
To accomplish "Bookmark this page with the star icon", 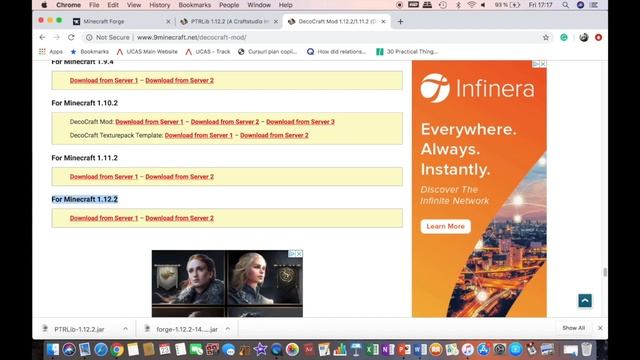I will coord(546,38).
